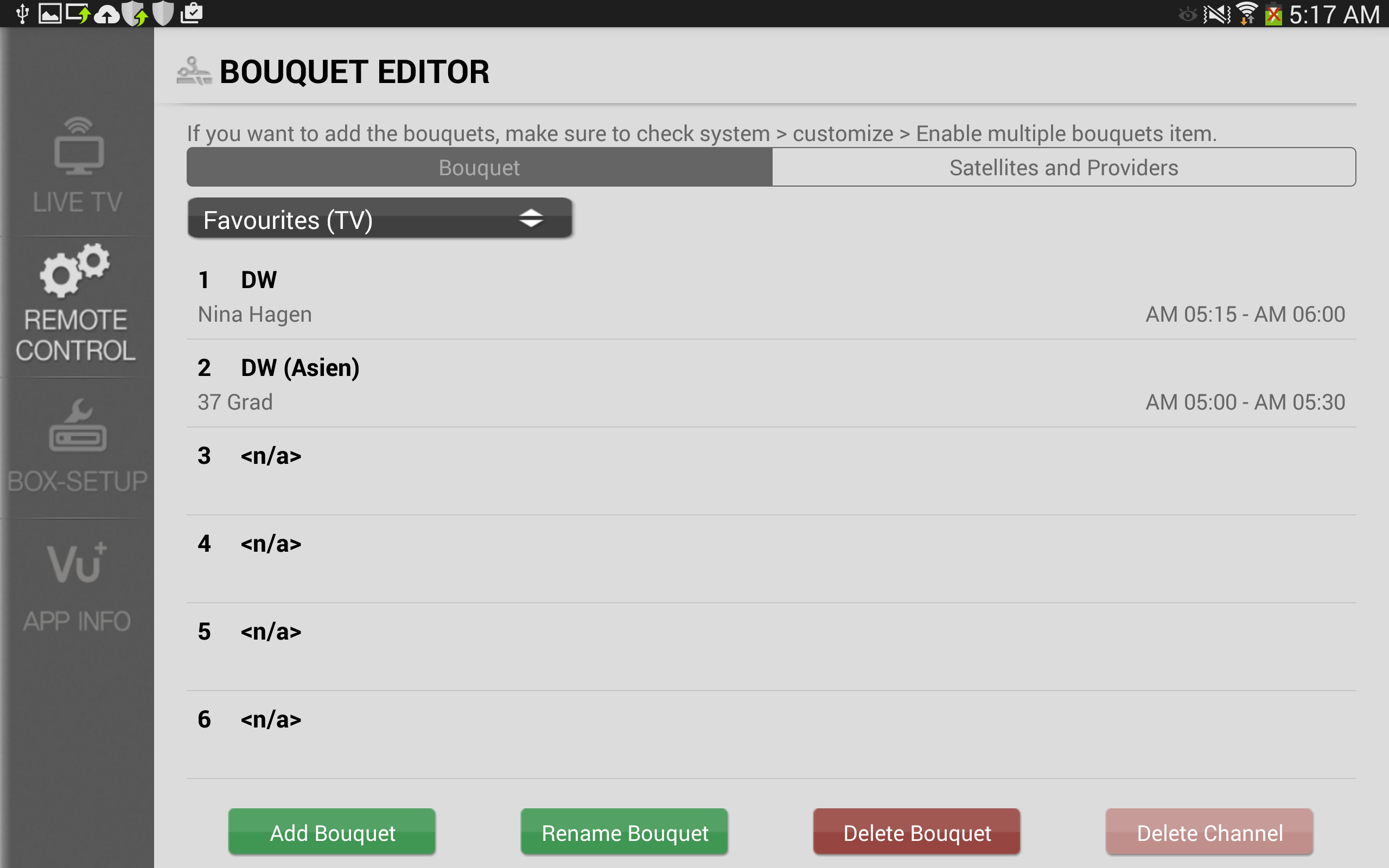Tap the battery status icon
The width and height of the screenshot is (1389, 868).
[1273, 14]
